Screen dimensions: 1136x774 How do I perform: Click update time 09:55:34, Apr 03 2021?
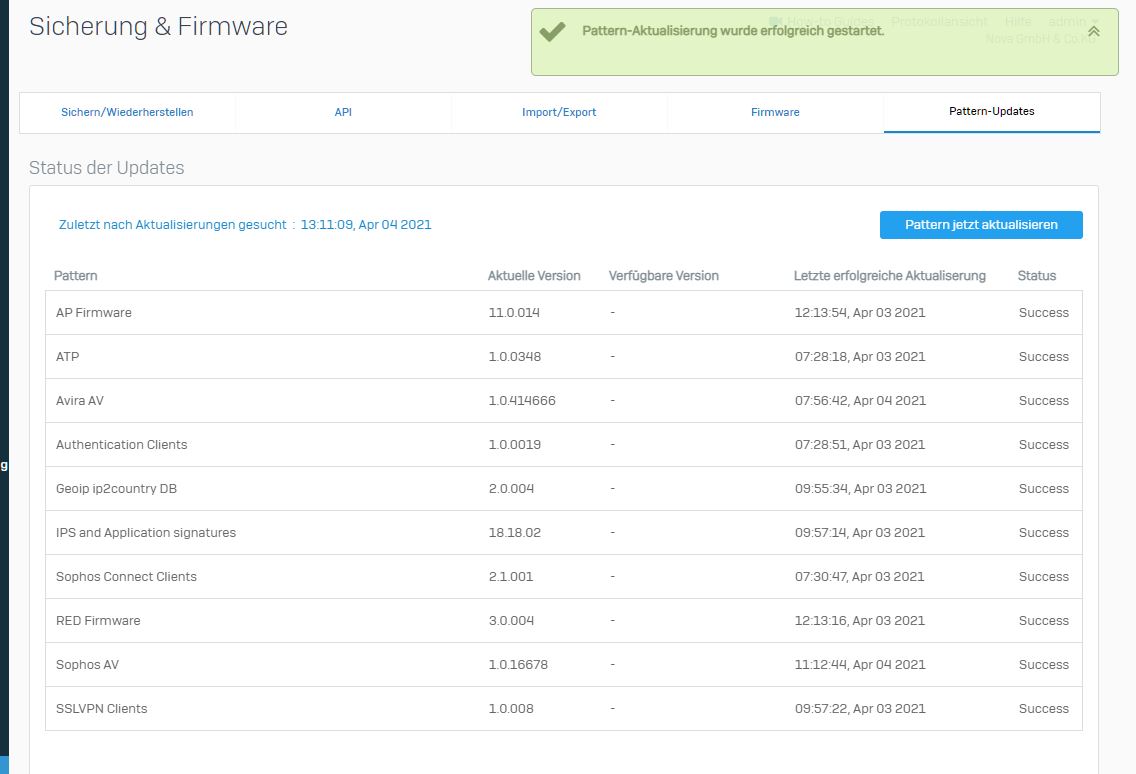pyautogui.click(x=861, y=488)
